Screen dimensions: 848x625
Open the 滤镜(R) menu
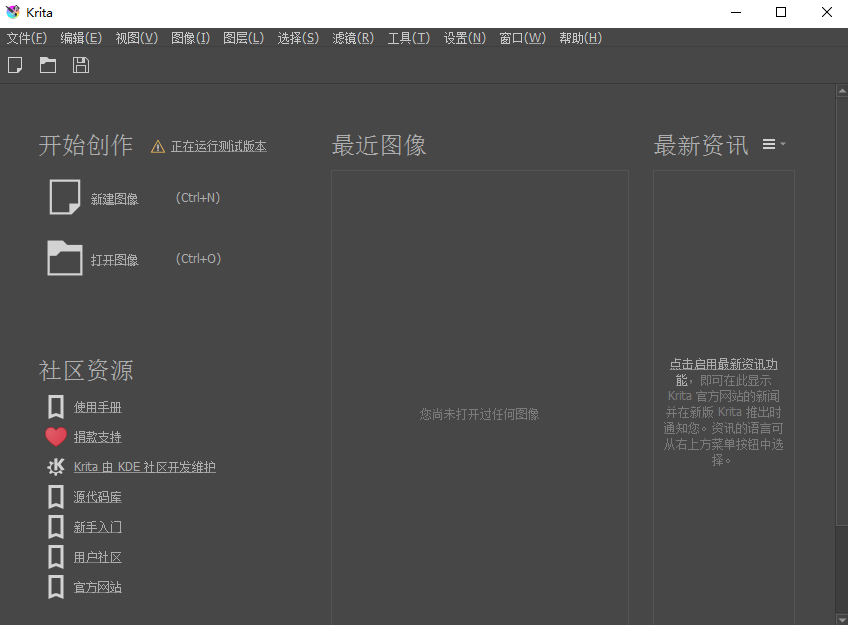[x=353, y=38]
